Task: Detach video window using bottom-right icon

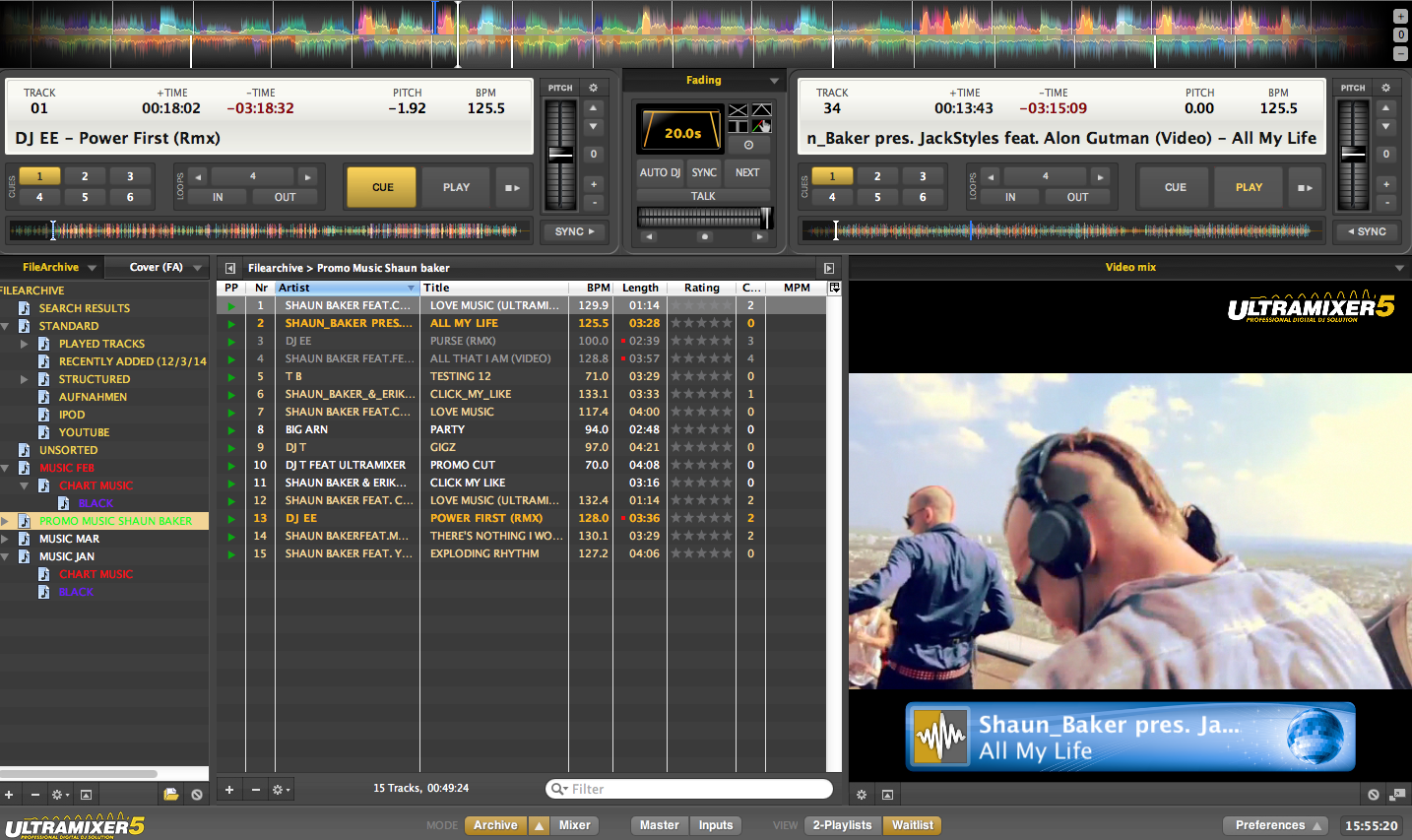Action: [x=1397, y=794]
